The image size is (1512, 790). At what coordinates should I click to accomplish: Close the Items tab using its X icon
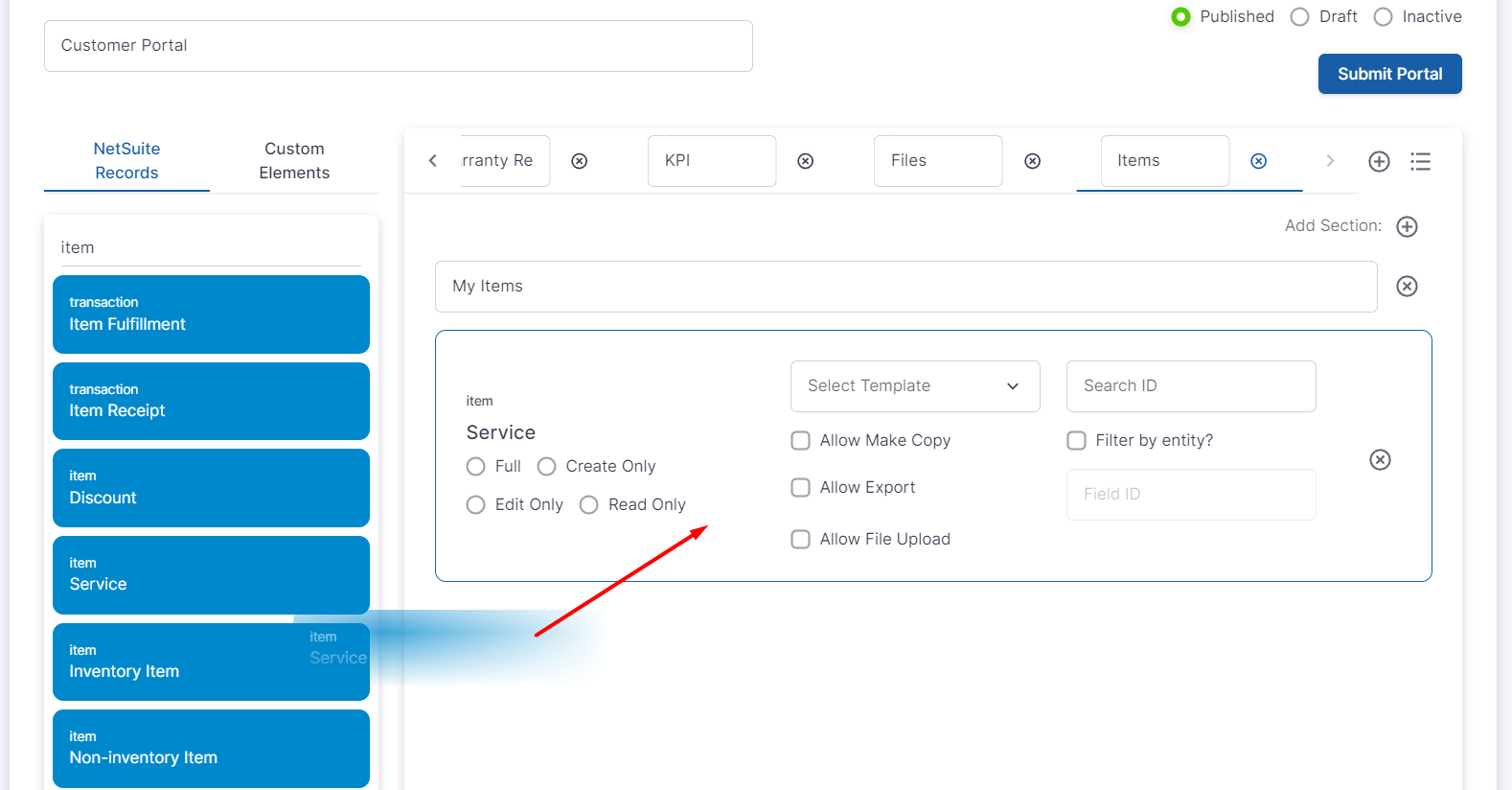pos(1258,161)
